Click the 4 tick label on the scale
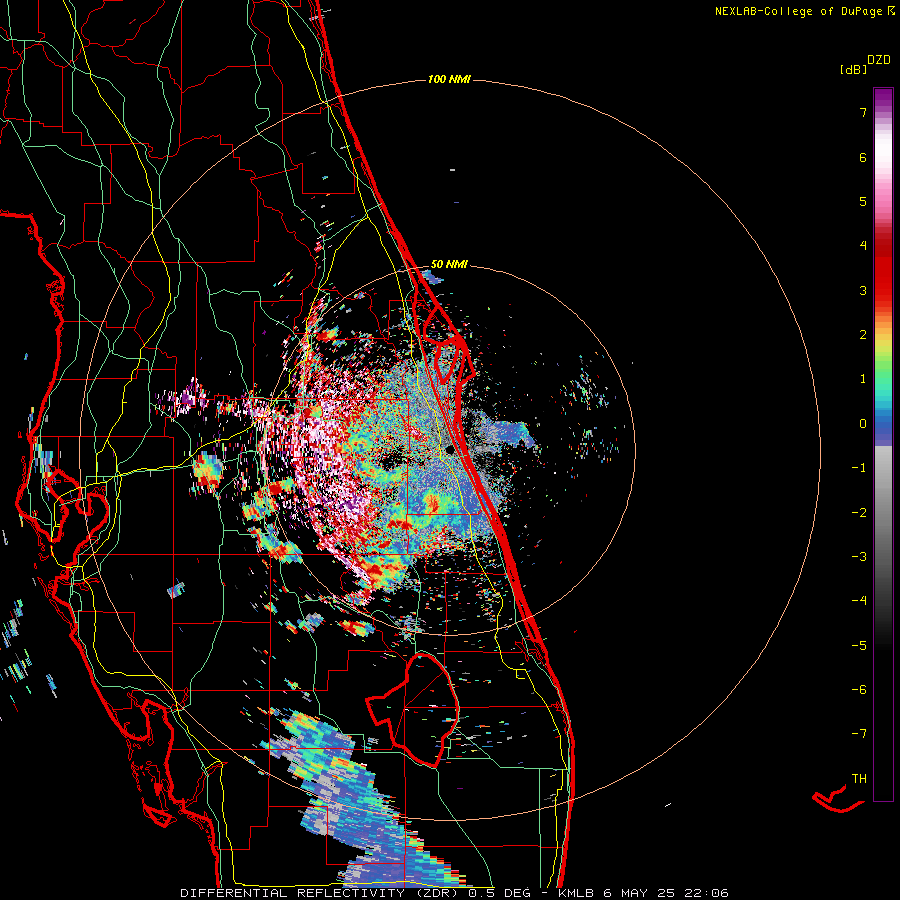The height and width of the screenshot is (900, 900). coord(863,246)
